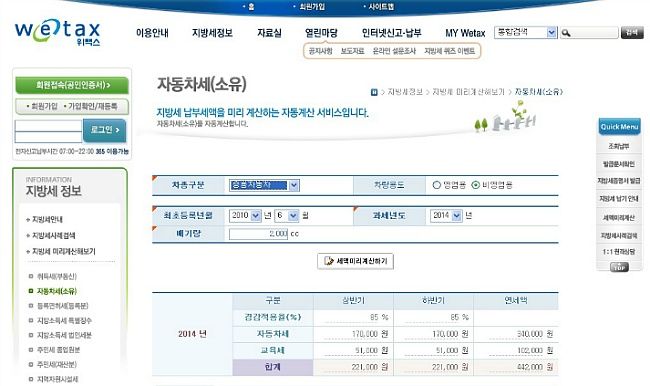Click the login ID input field
This screenshot has height=386, width=650.
point(49,126)
